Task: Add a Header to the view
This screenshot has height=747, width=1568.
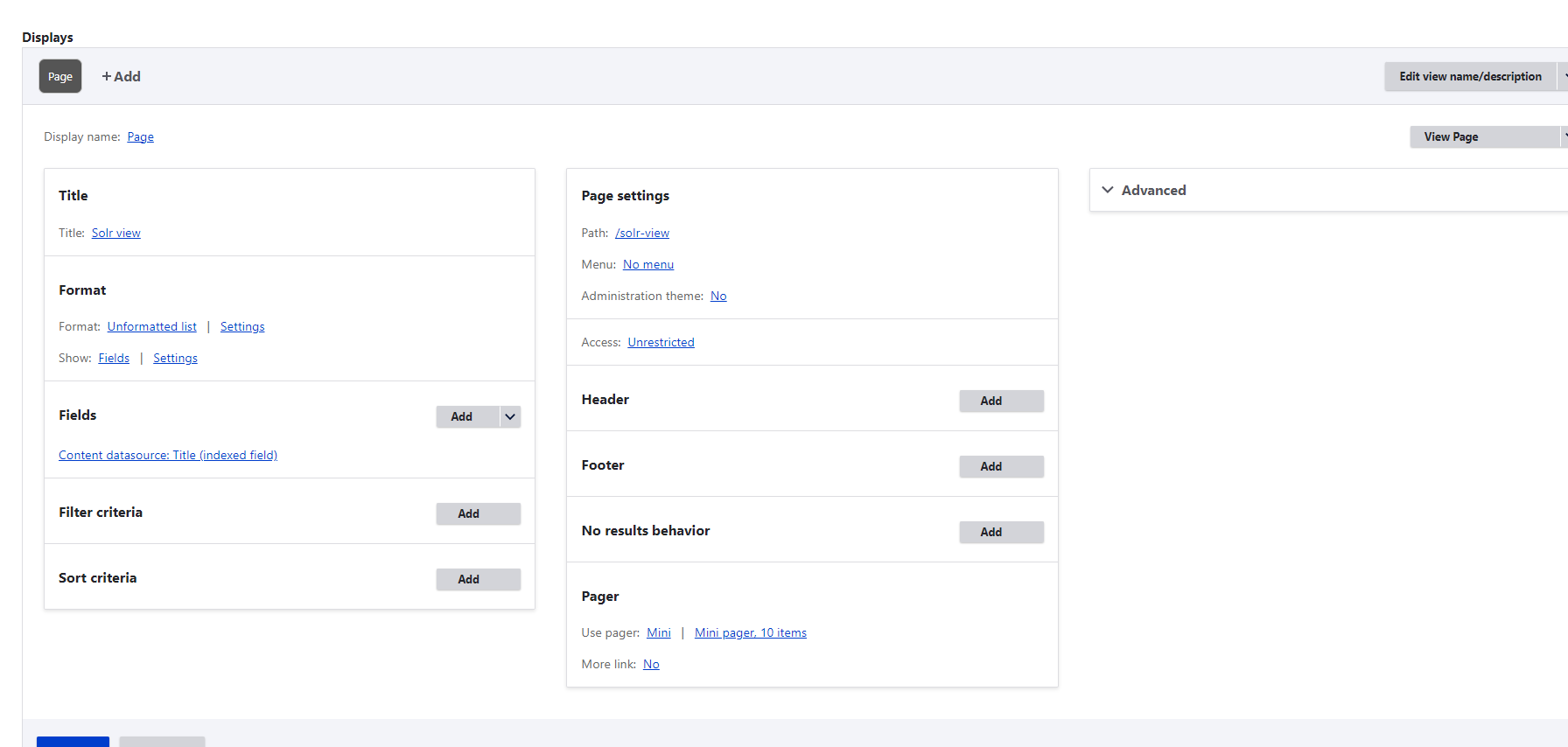Action: [1001, 401]
